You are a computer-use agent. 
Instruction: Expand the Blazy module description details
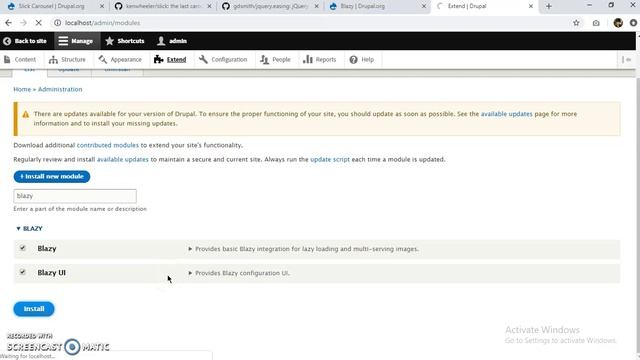click(303, 249)
